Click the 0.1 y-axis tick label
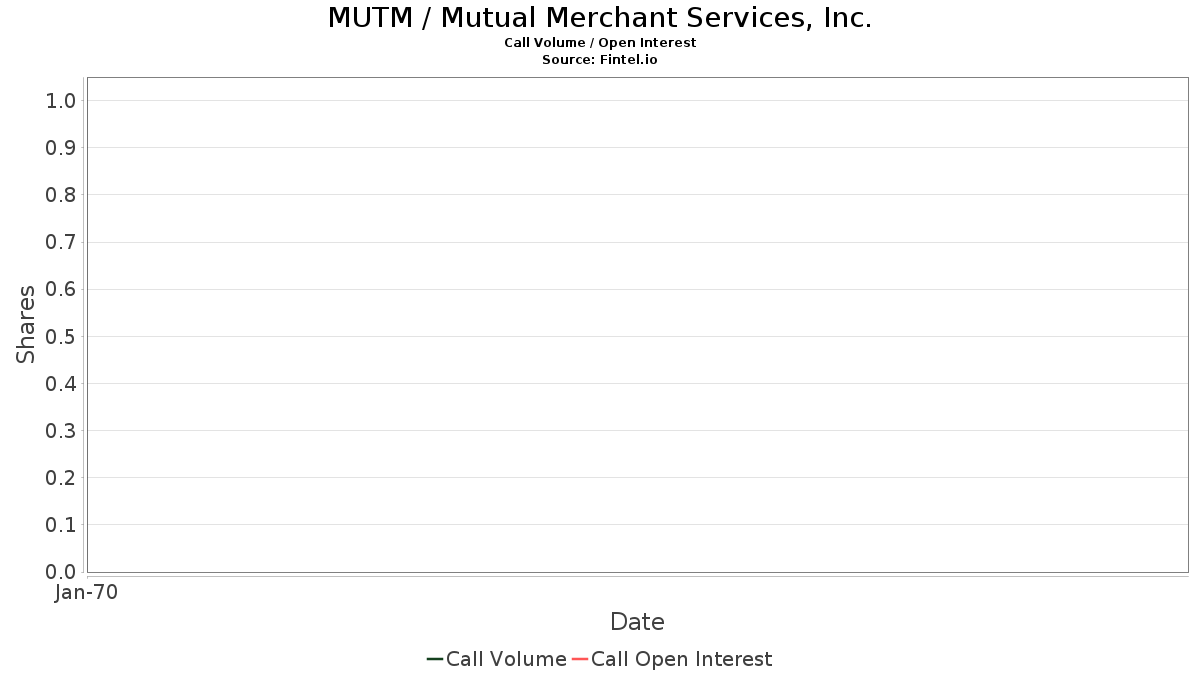 (61, 525)
